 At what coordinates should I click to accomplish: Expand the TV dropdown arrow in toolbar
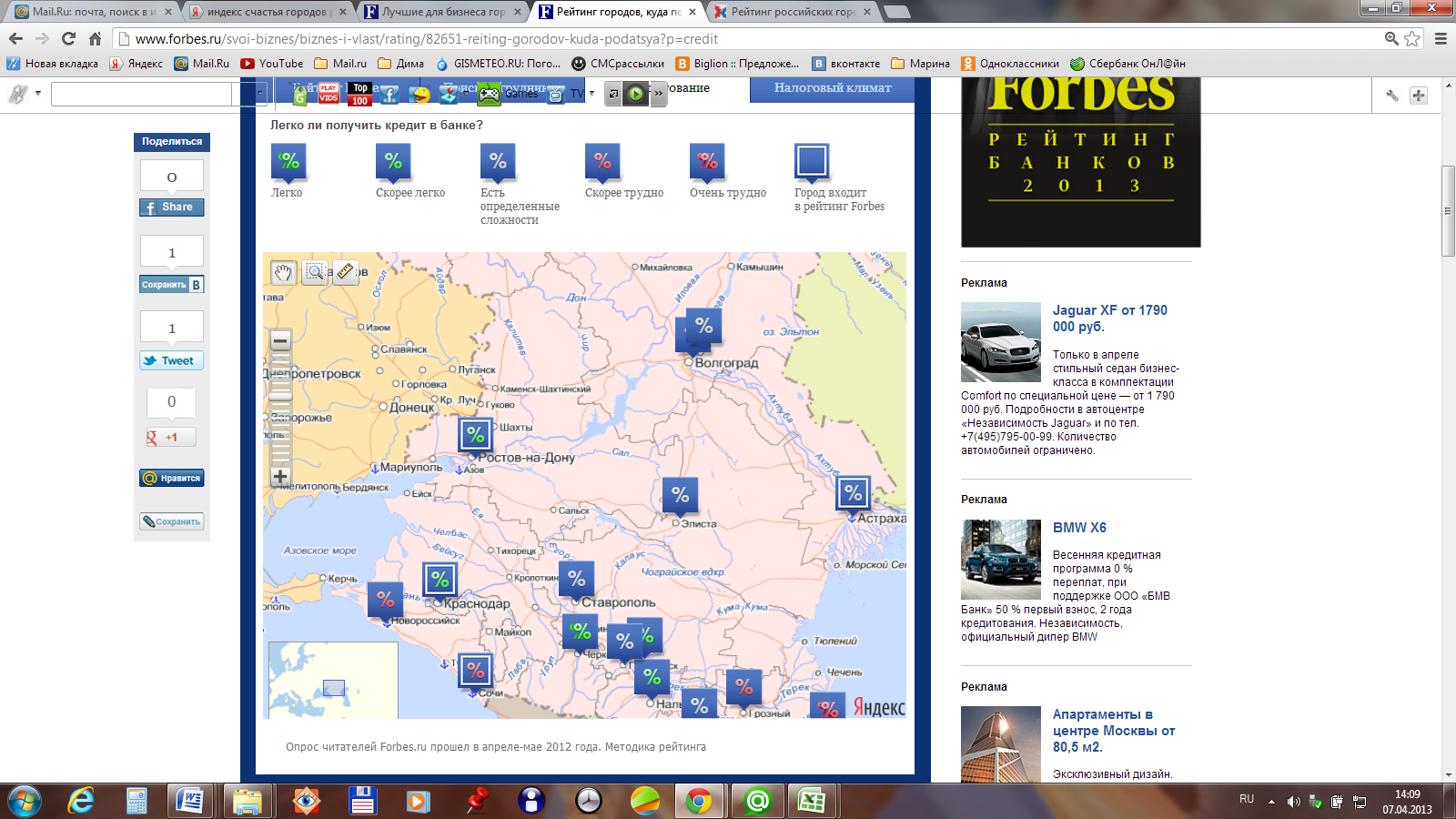click(x=591, y=94)
